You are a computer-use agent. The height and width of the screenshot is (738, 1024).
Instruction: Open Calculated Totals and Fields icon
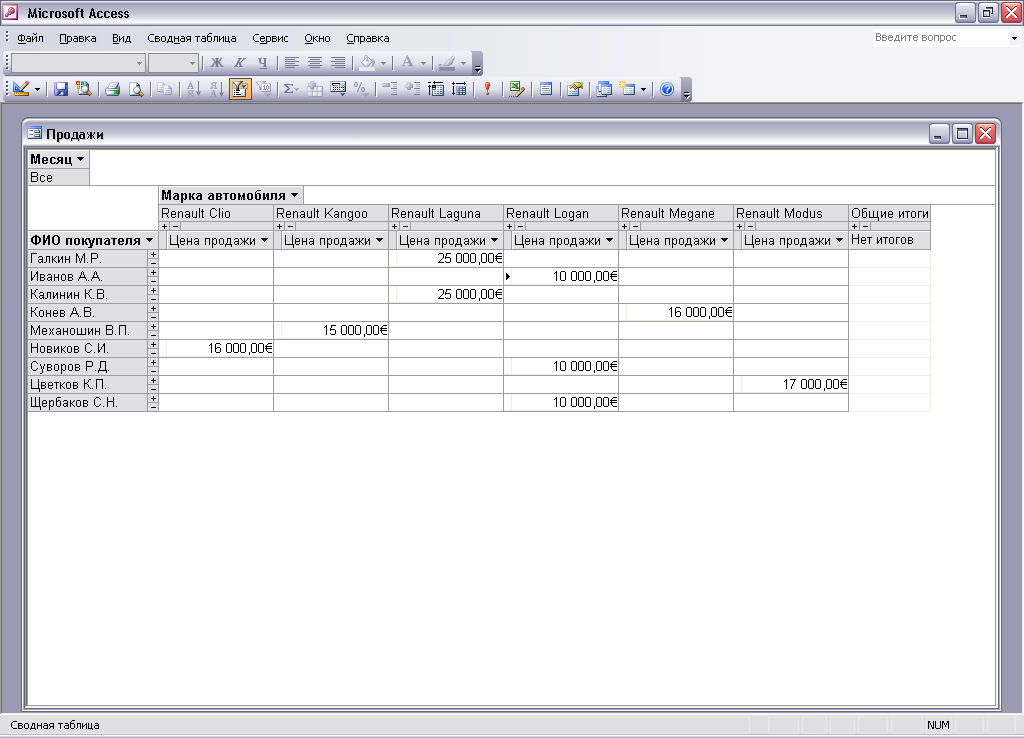click(x=338, y=89)
